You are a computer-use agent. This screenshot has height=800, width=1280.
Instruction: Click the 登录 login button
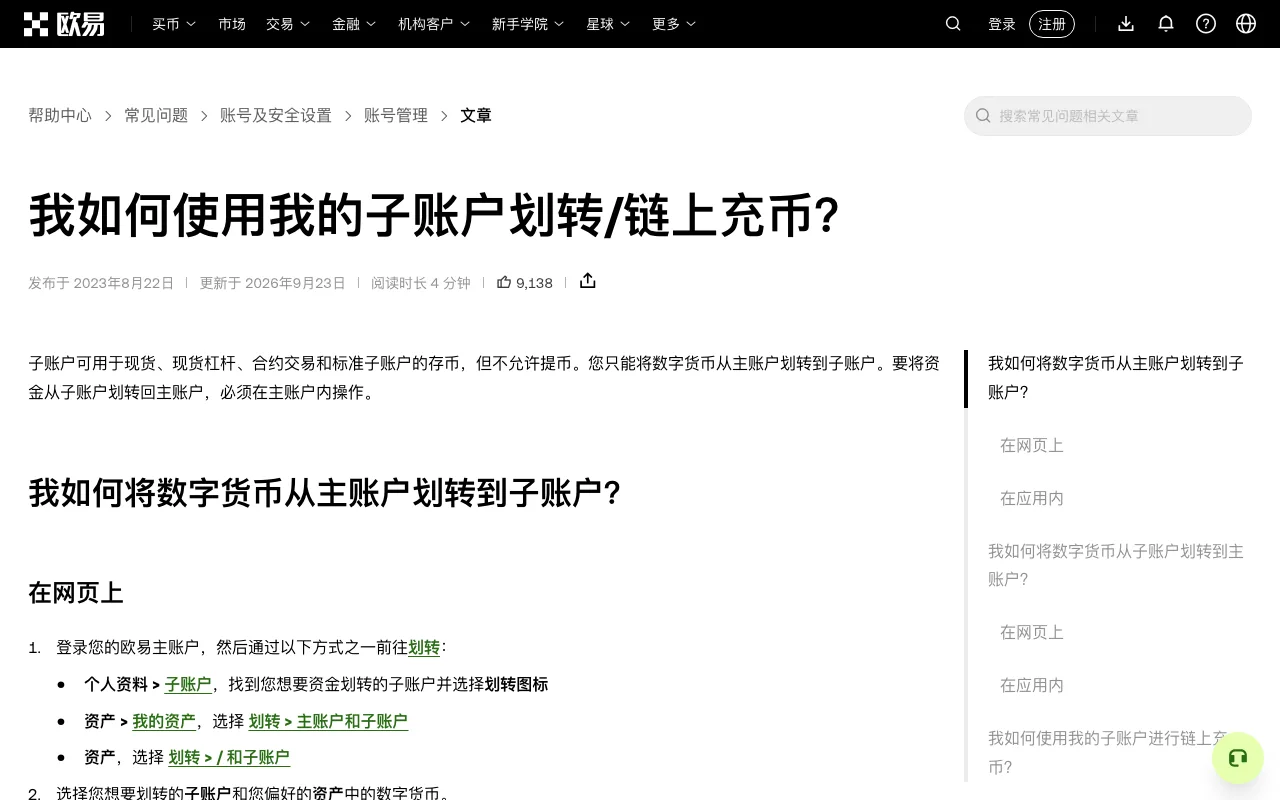pyautogui.click(x=1002, y=24)
